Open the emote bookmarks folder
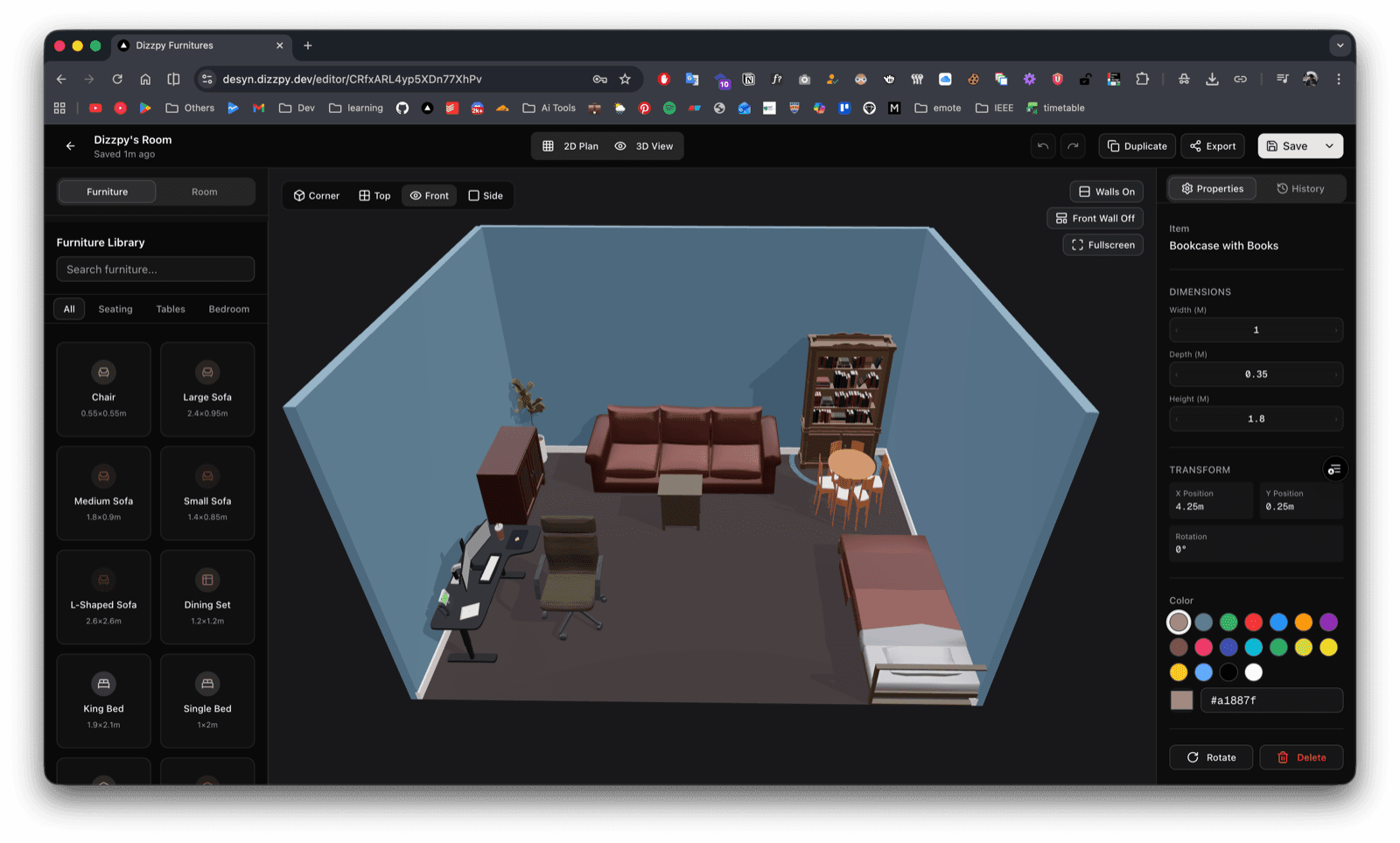 tap(938, 108)
